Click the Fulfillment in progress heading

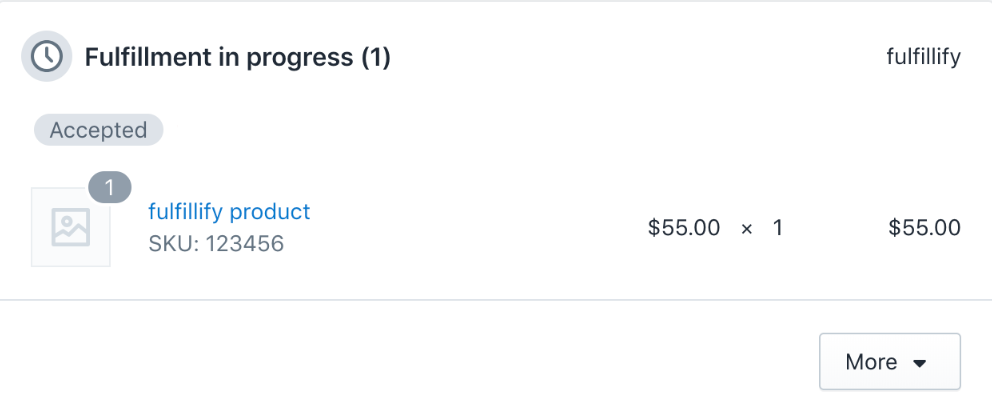(238, 57)
